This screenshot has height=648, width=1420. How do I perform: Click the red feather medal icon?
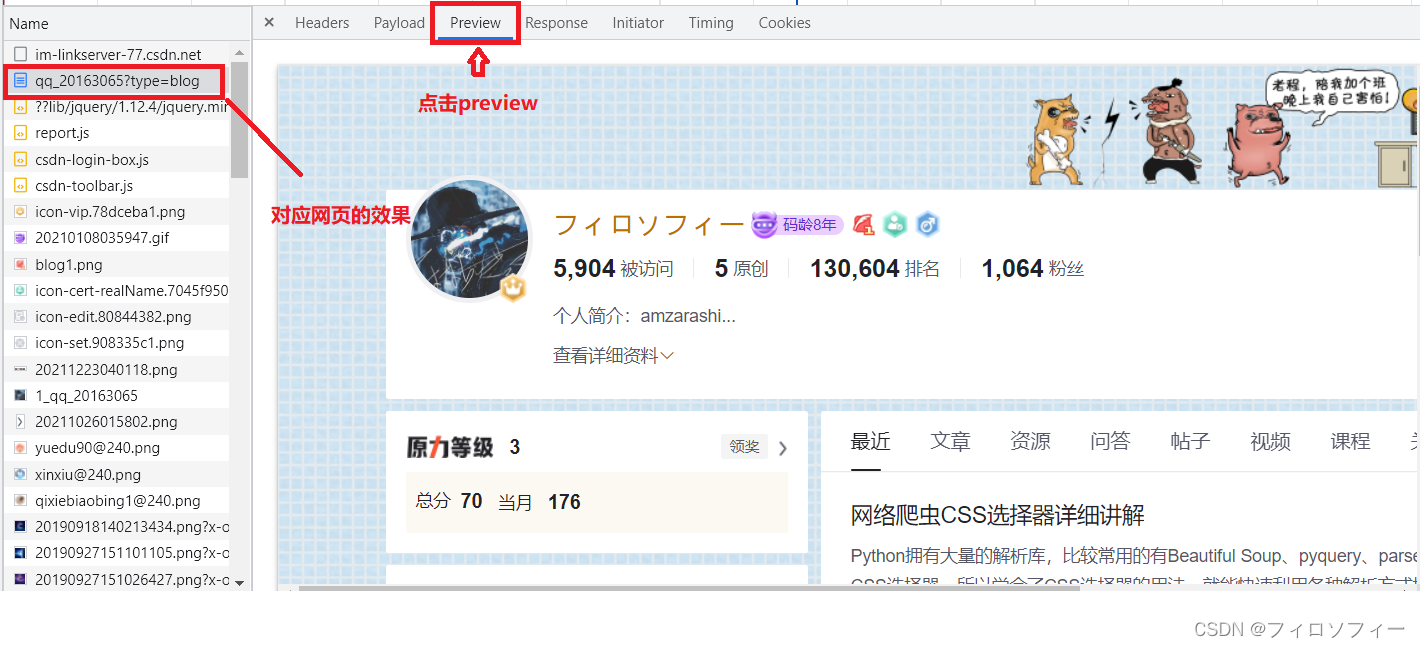863,225
